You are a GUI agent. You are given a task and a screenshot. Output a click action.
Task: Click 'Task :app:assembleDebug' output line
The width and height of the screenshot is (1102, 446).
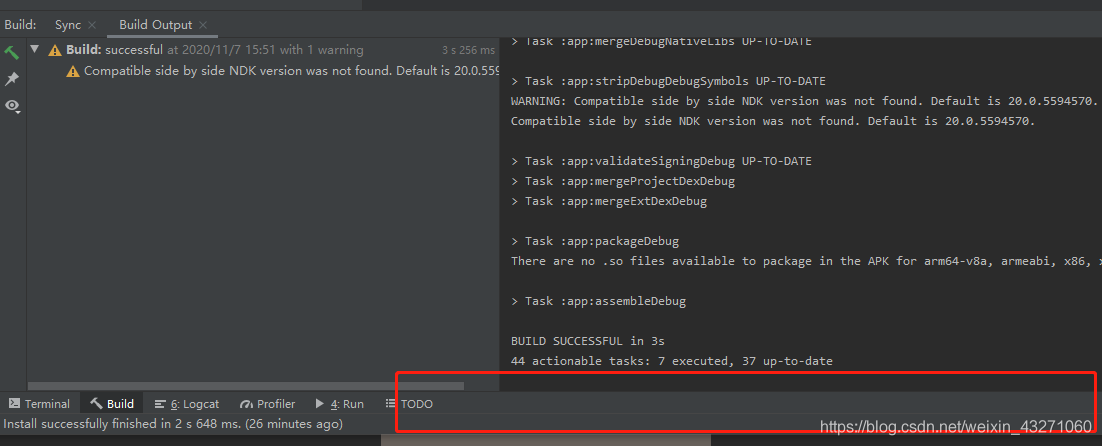point(598,301)
